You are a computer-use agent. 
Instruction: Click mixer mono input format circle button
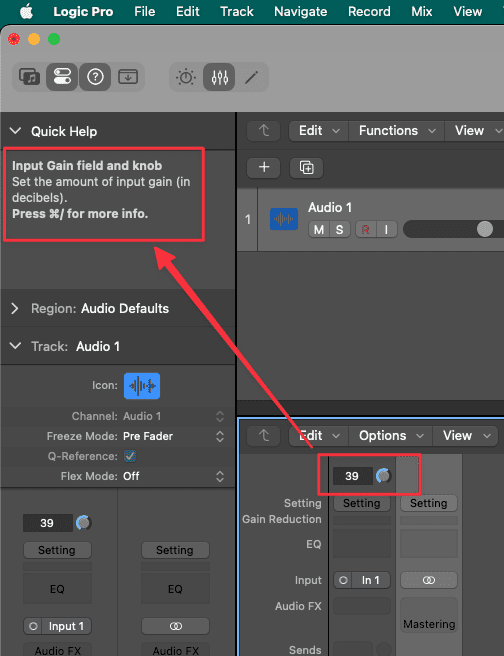[343, 580]
